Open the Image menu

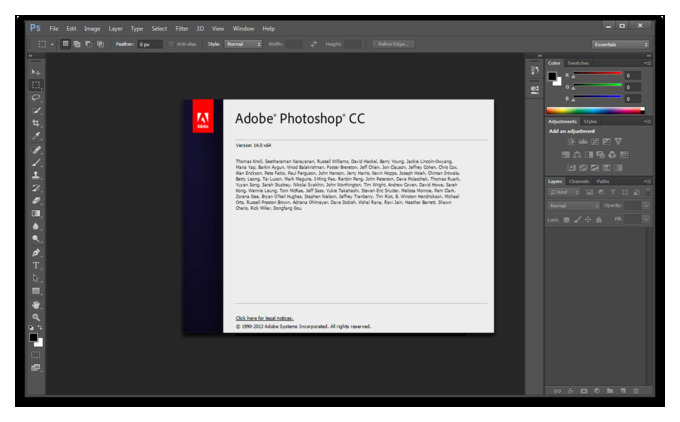click(92, 29)
